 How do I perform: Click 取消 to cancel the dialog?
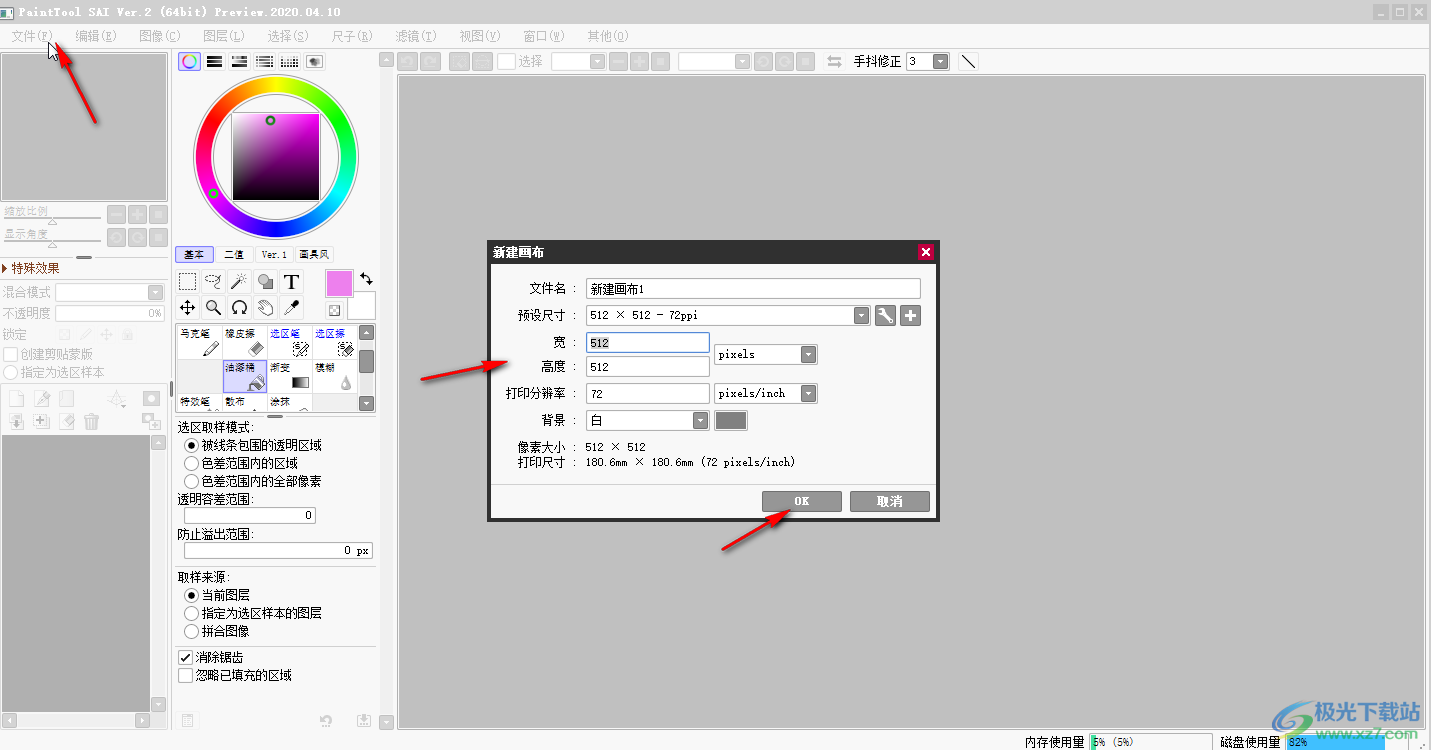(x=890, y=502)
